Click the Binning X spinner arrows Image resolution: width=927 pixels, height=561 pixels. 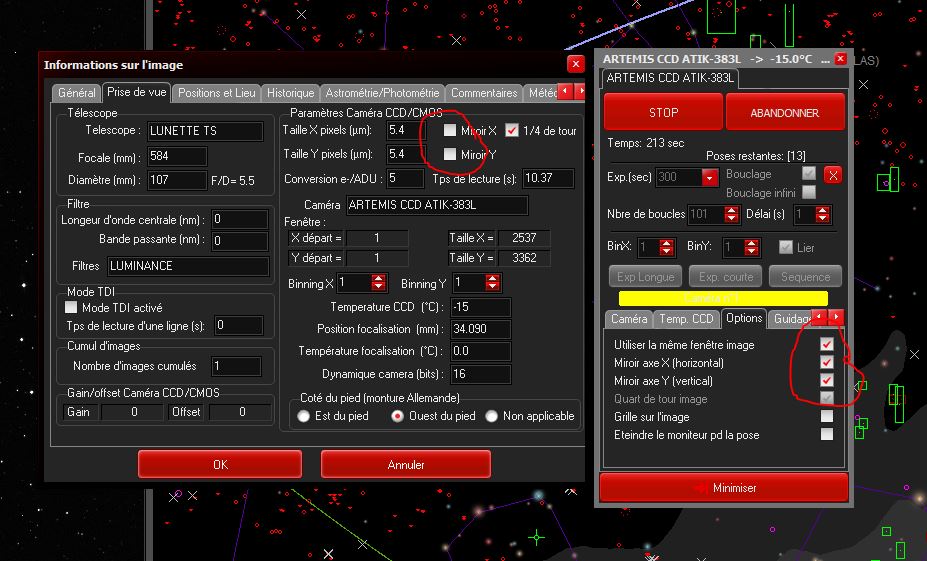(379, 284)
